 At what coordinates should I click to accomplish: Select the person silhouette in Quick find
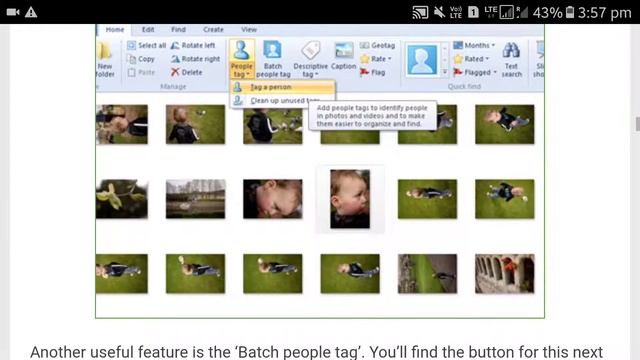422,60
